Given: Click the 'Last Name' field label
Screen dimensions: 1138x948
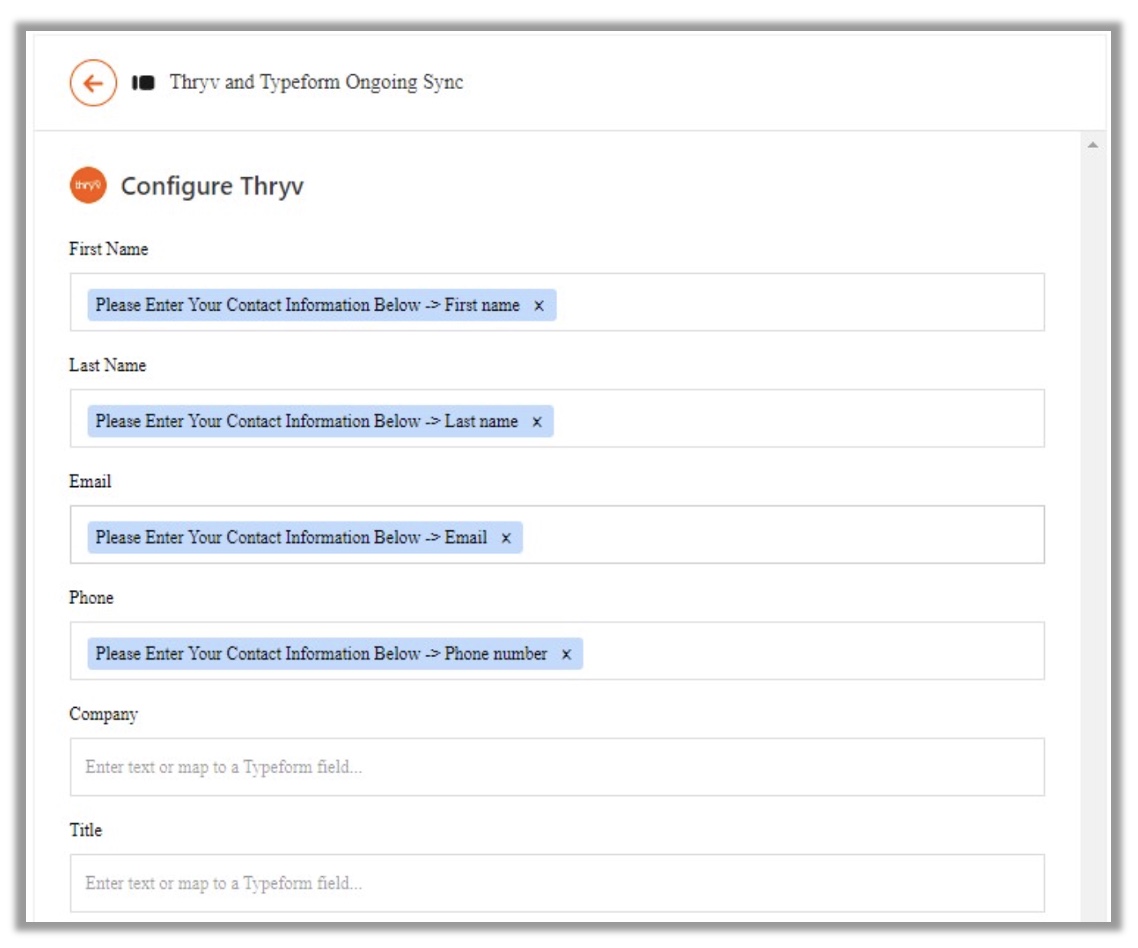Looking at the screenshot, I should point(107,365).
